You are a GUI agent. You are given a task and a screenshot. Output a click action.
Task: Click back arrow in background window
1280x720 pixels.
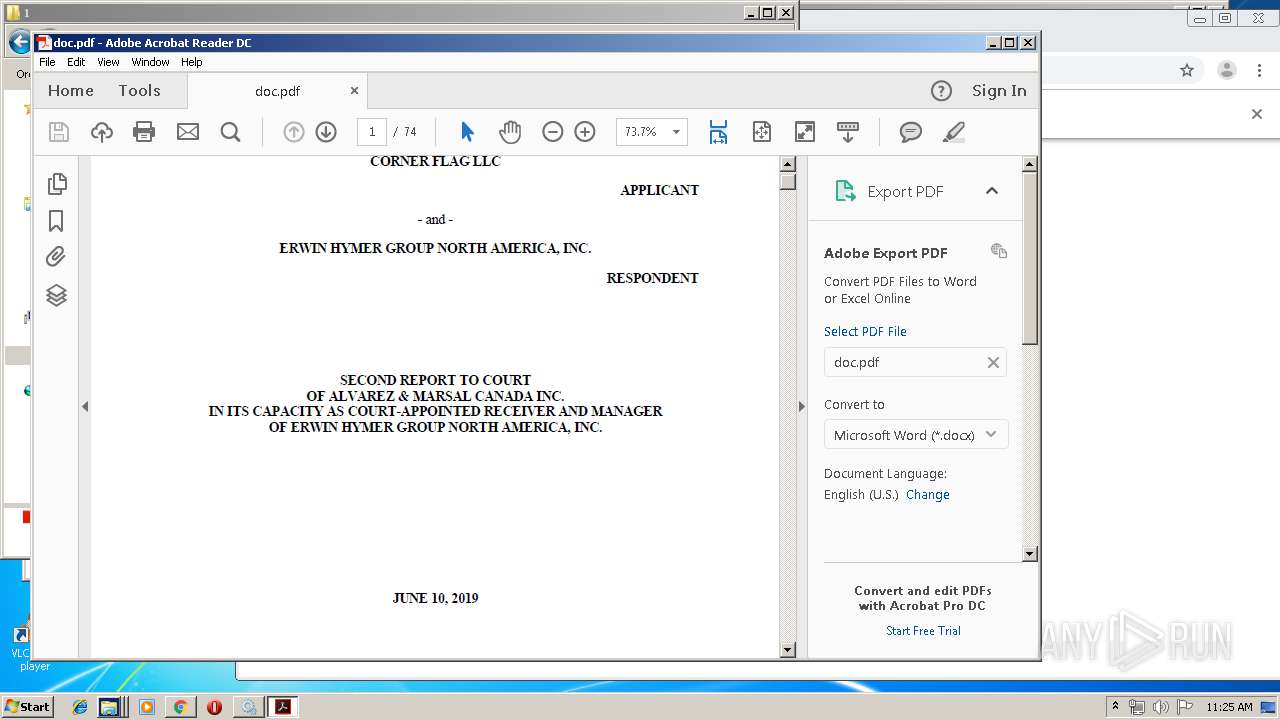click(x=19, y=42)
